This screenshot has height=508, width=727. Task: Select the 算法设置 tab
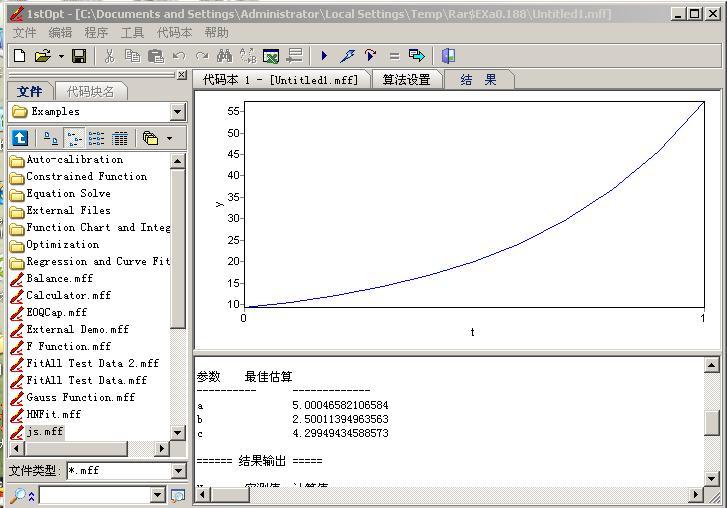407,80
